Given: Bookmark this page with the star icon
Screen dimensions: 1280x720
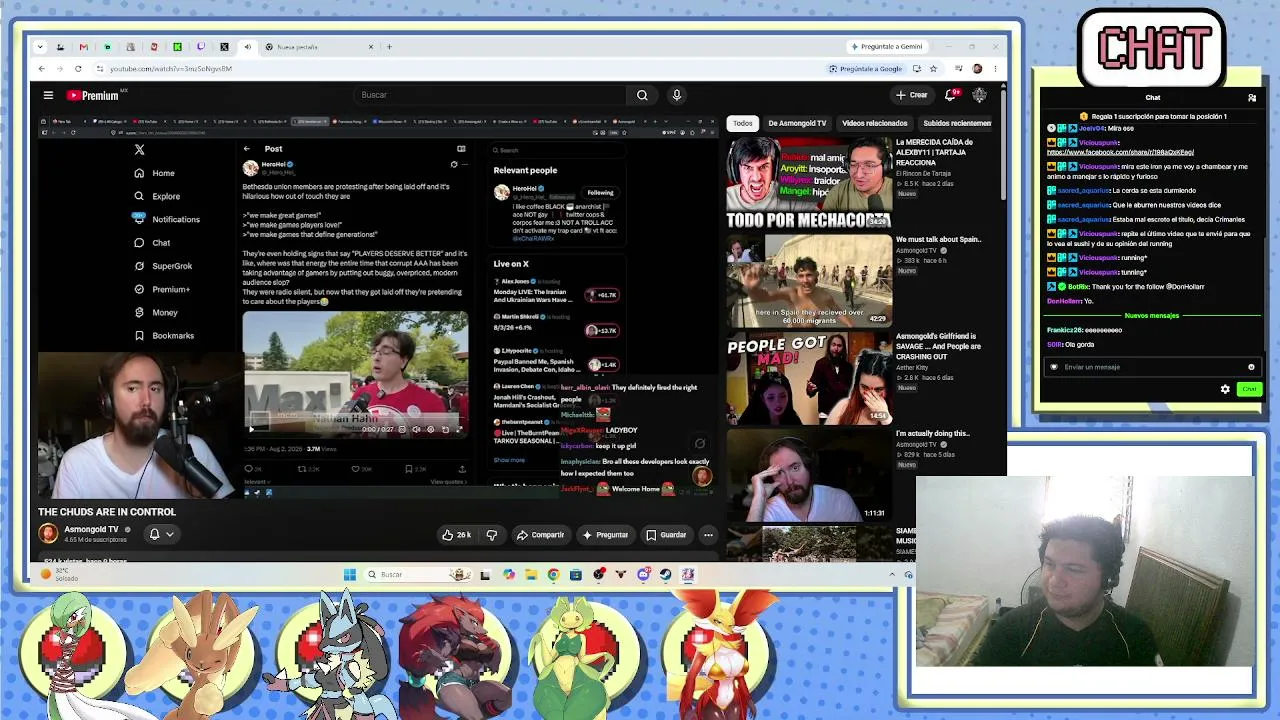Looking at the screenshot, I should (933, 69).
